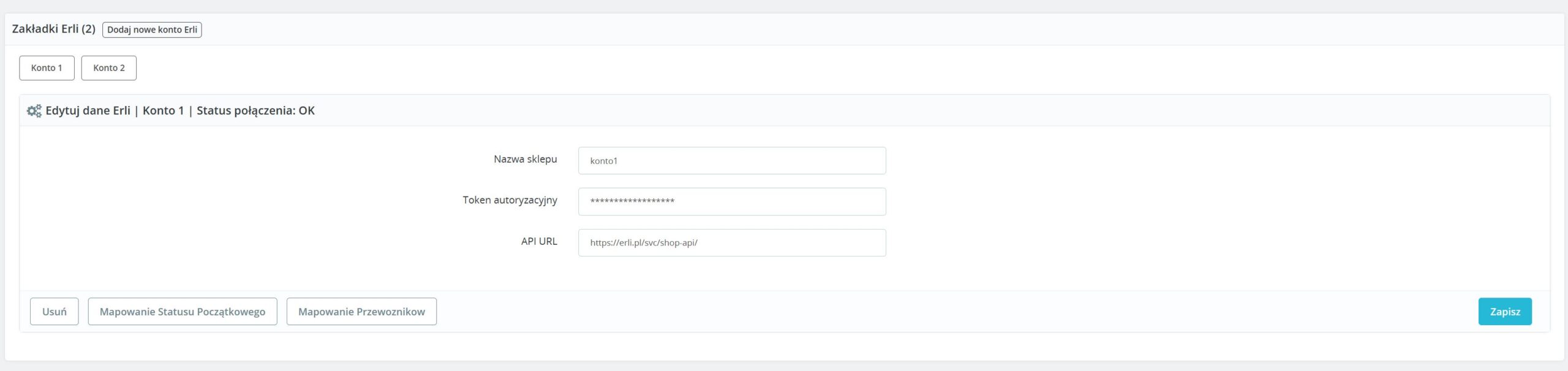This screenshot has width=1568, height=371.
Task: Focus the Token autoryzacyjny field
Action: [x=732, y=201]
